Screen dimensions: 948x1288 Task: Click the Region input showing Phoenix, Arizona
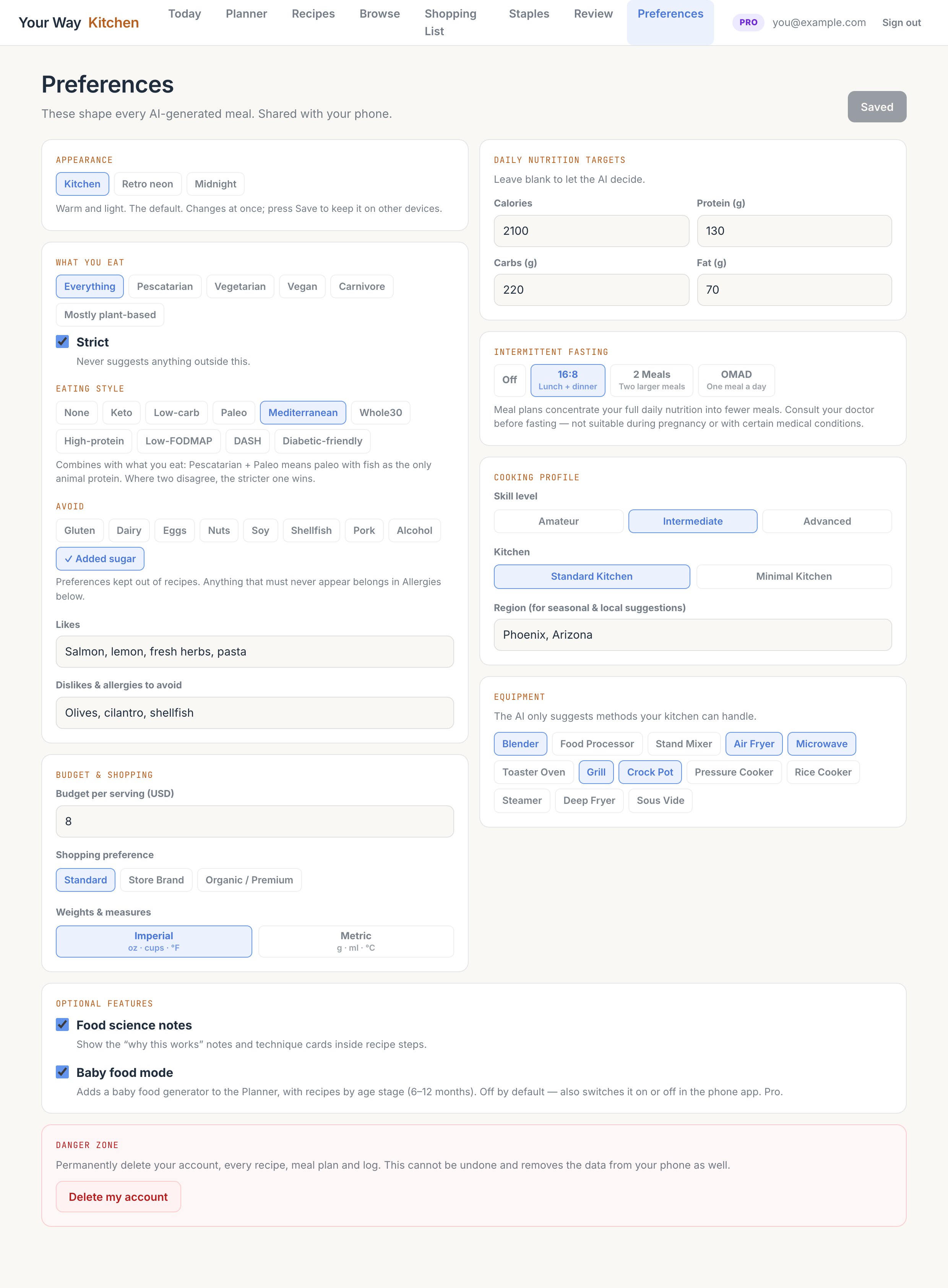pos(693,635)
